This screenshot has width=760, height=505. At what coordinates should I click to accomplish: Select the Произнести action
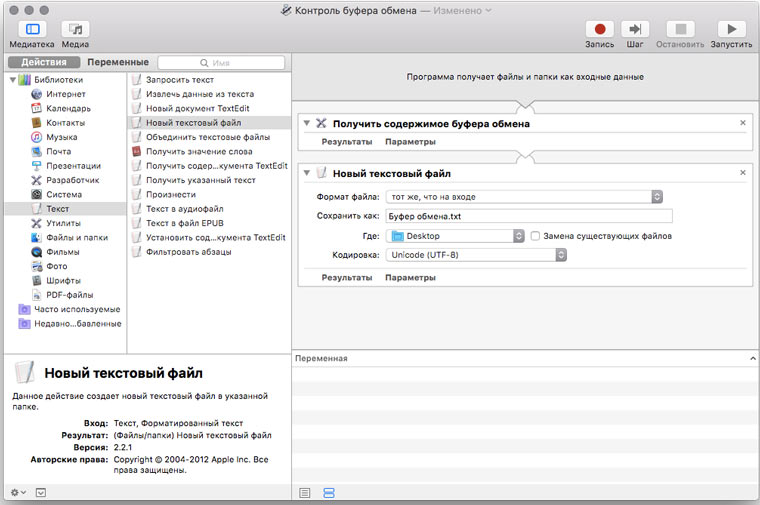(x=171, y=194)
